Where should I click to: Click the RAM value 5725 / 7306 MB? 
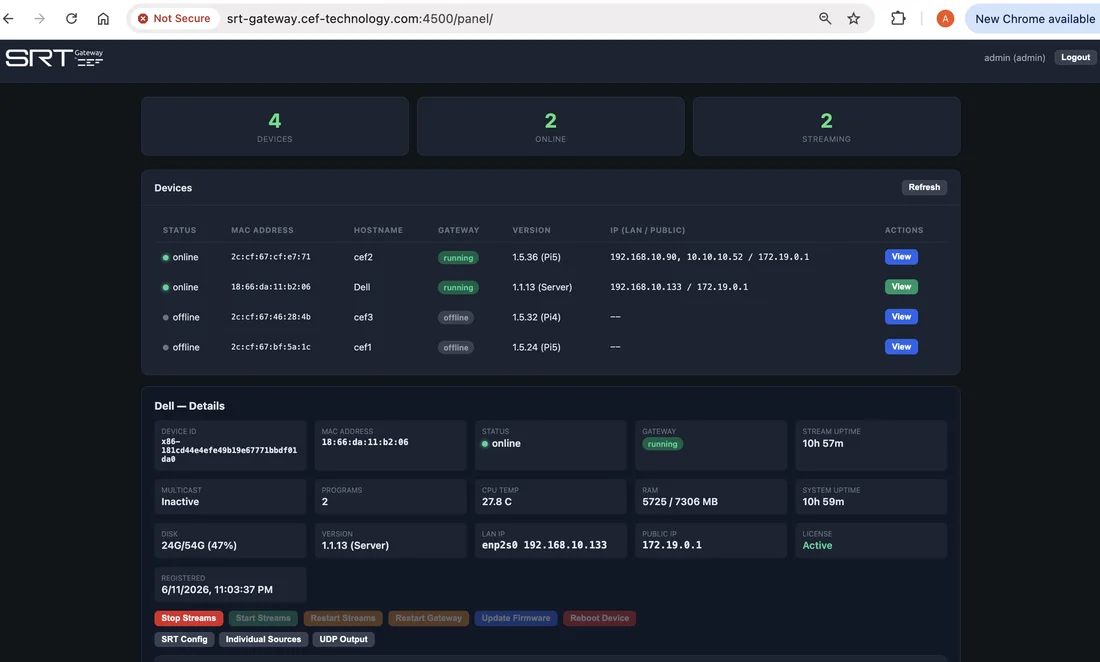(x=680, y=502)
